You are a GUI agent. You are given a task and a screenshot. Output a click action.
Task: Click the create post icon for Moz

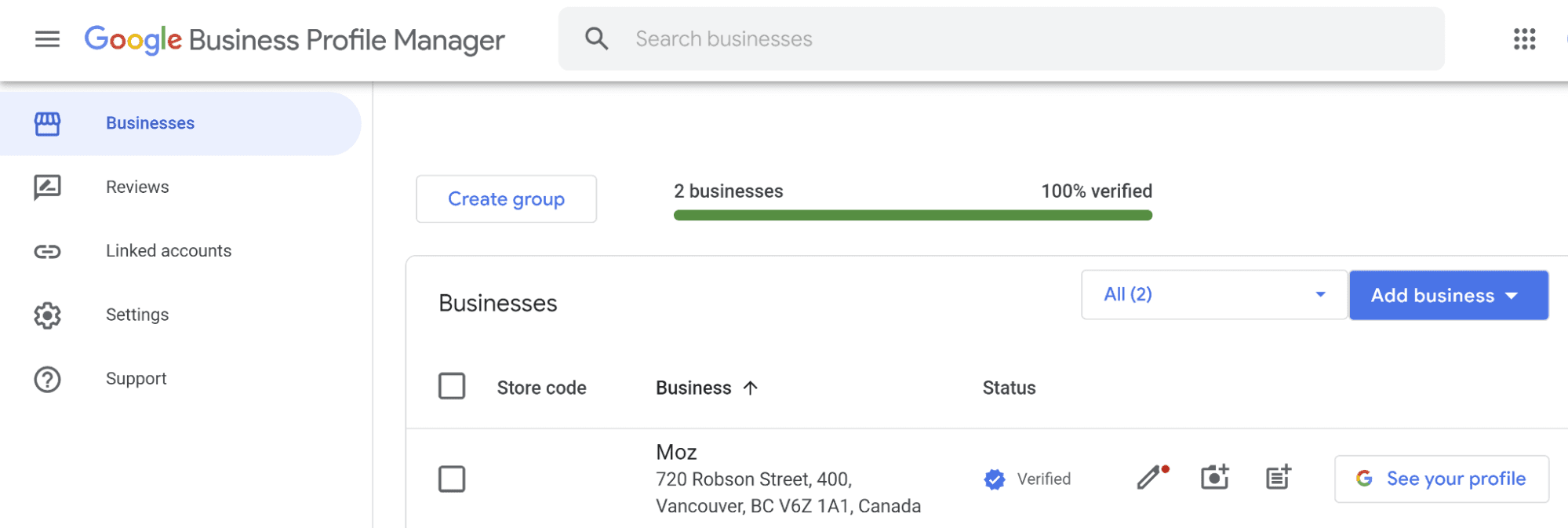coord(1278,477)
